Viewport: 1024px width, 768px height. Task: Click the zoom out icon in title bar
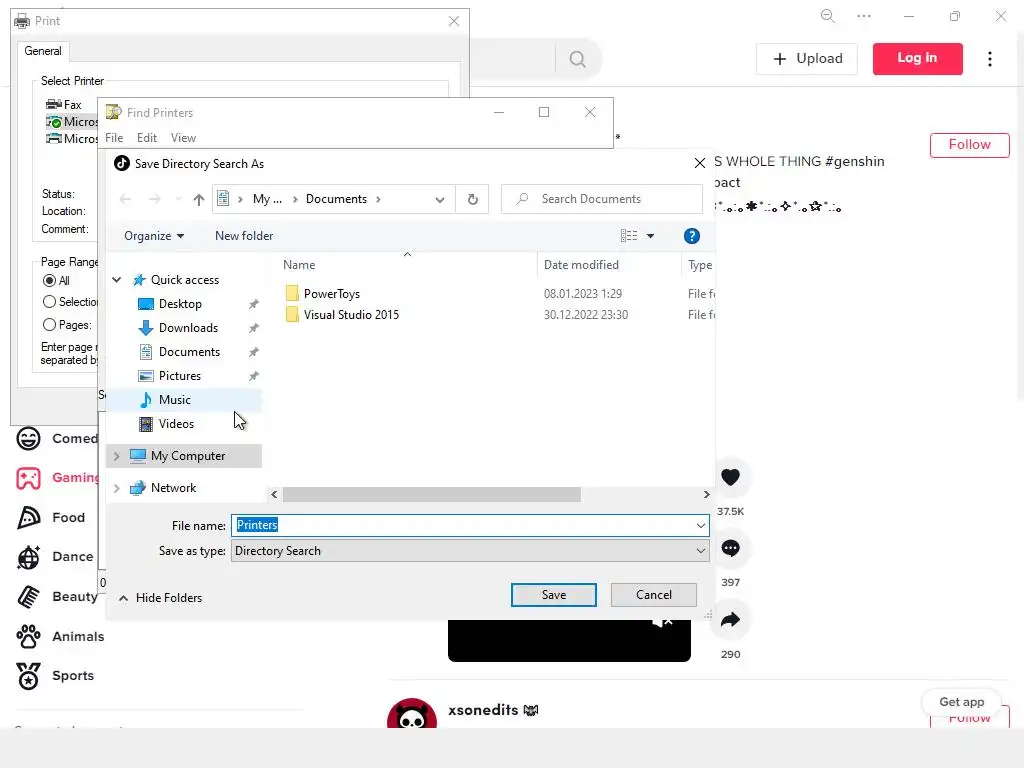click(x=827, y=16)
